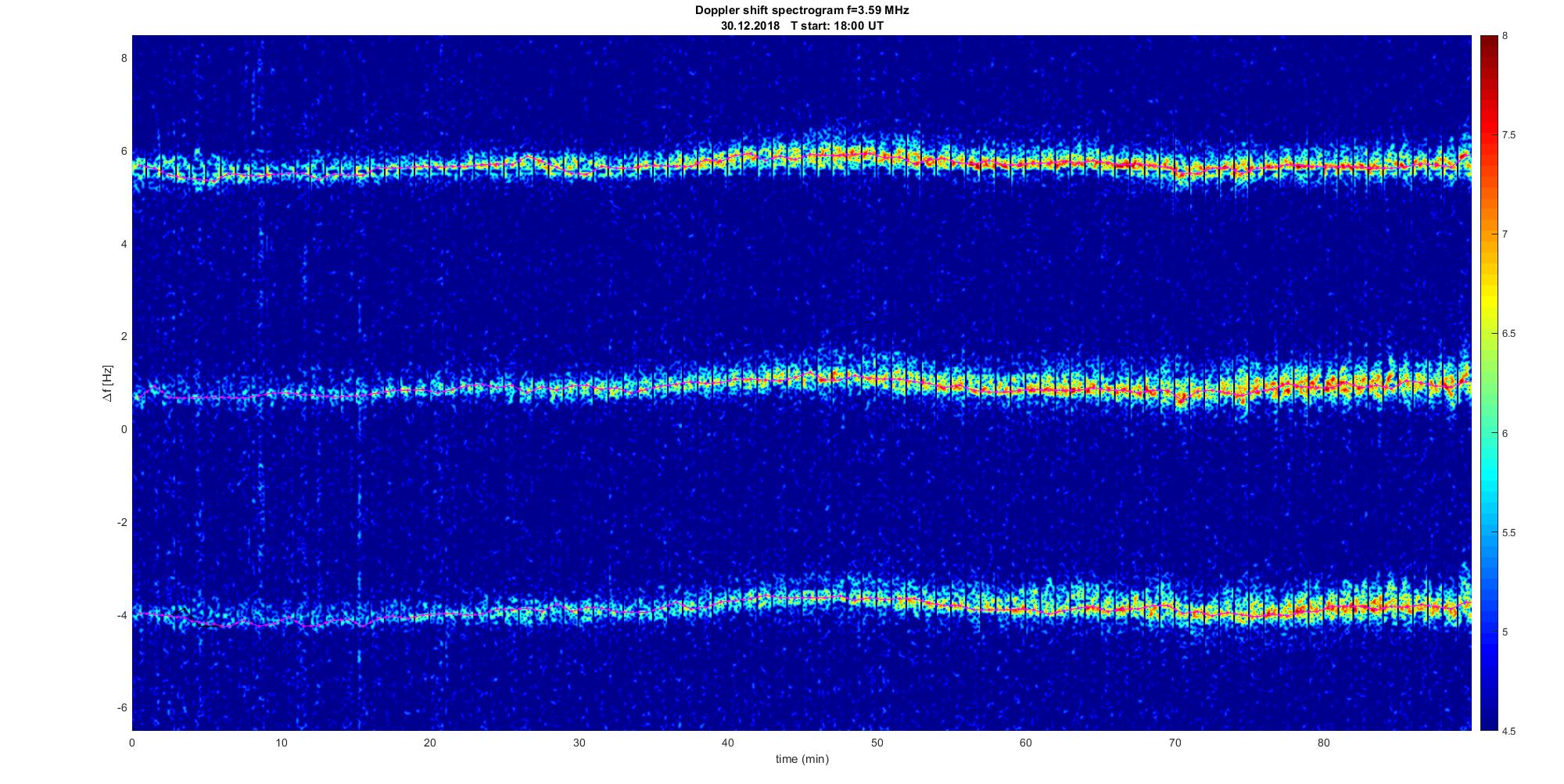The width and height of the screenshot is (1564, 784).
Task: Click the x-axis tick label '40'
Action: coord(728,743)
